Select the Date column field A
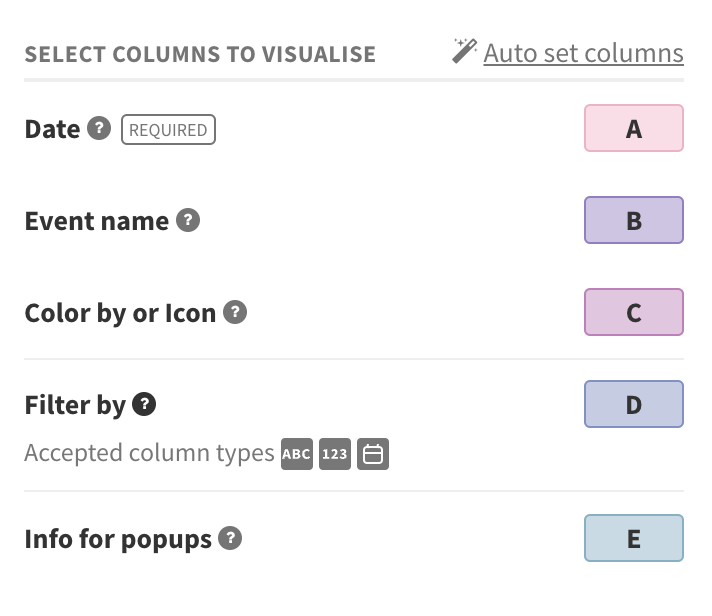Screen dimensions: 712x616 [x=633, y=129]
